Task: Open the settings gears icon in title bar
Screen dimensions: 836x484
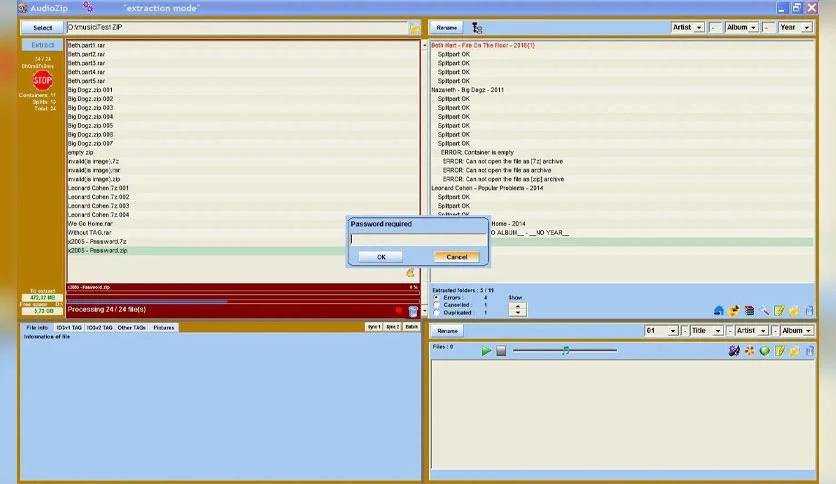Action: click(x=88, y=7)
